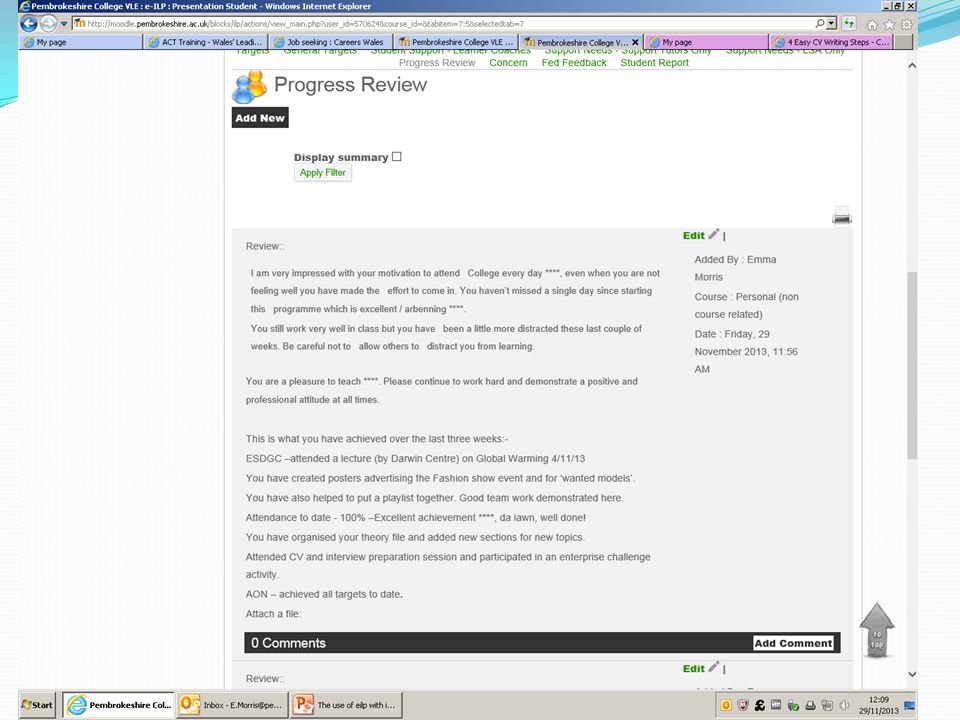The height and width of the screenshot is (720, 960).
Task: Click the Apply Filter button
Action: (x=323, y=173)
